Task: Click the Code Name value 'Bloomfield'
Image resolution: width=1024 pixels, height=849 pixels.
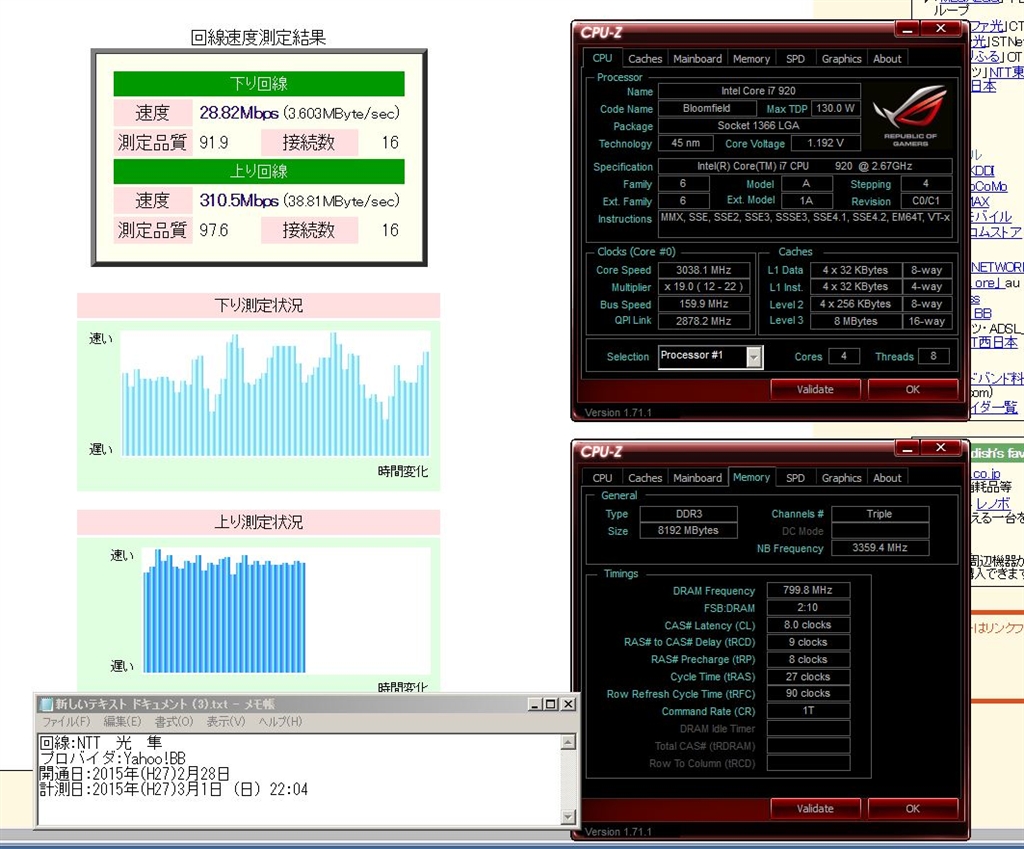Action: point(706,108)
